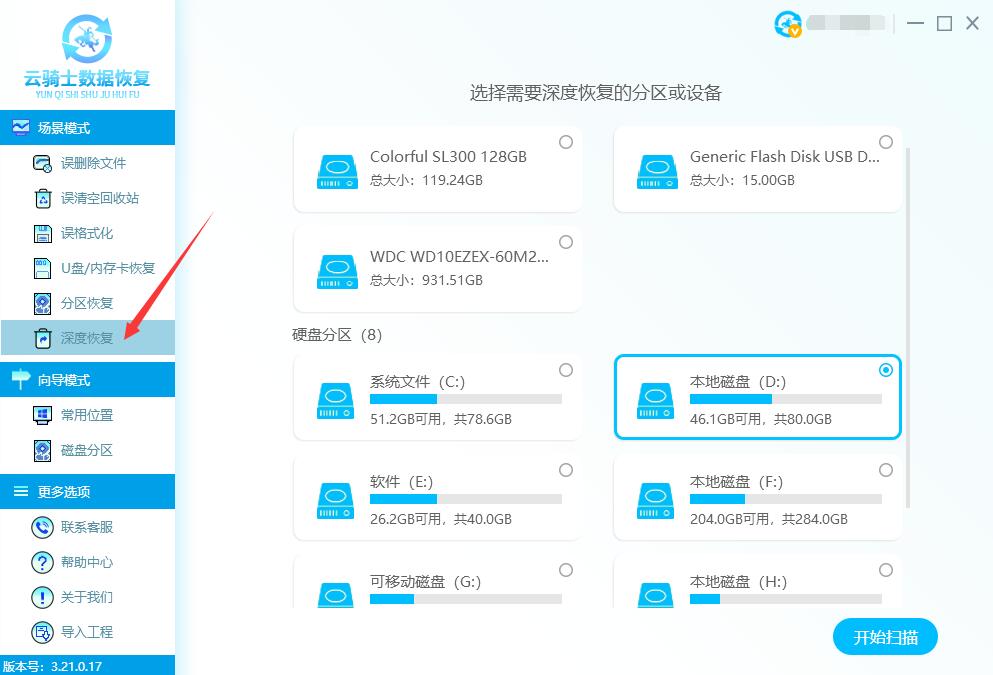Click the WDC WD10EZEX drive icon
The width and height of the screenshot is (993, 675).
point(337,272)
